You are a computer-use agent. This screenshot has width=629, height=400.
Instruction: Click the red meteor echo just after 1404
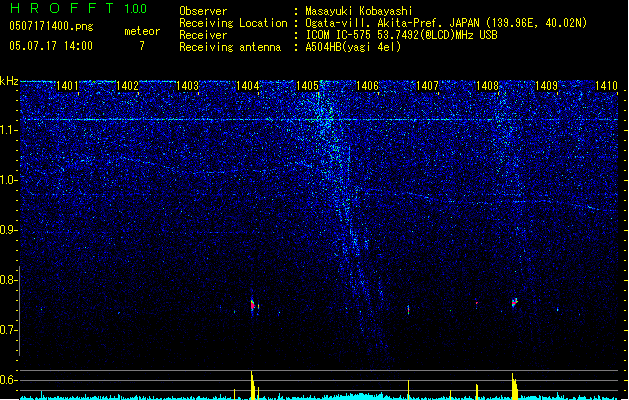[252, 306]
